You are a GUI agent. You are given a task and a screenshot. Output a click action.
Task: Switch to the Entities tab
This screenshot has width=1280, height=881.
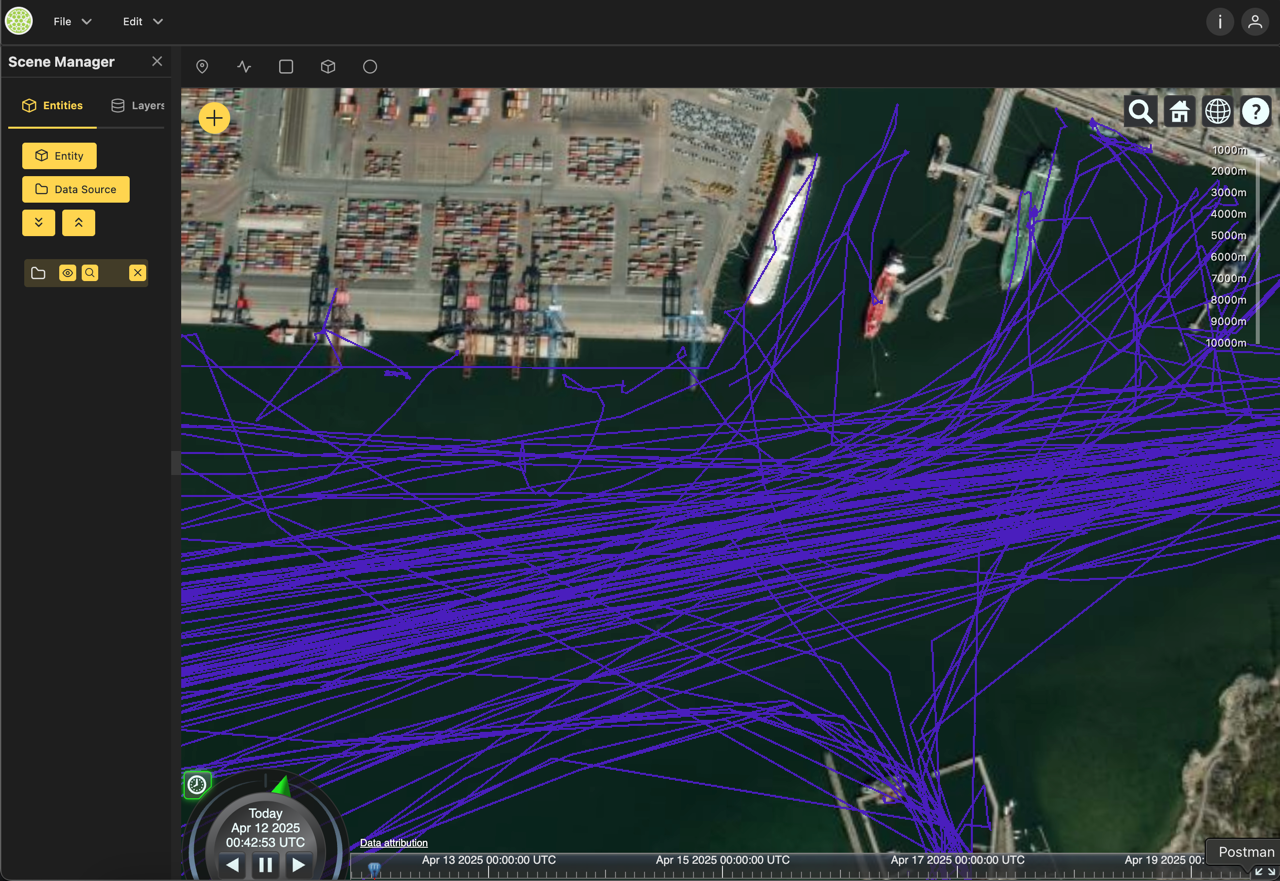(52, 105)
